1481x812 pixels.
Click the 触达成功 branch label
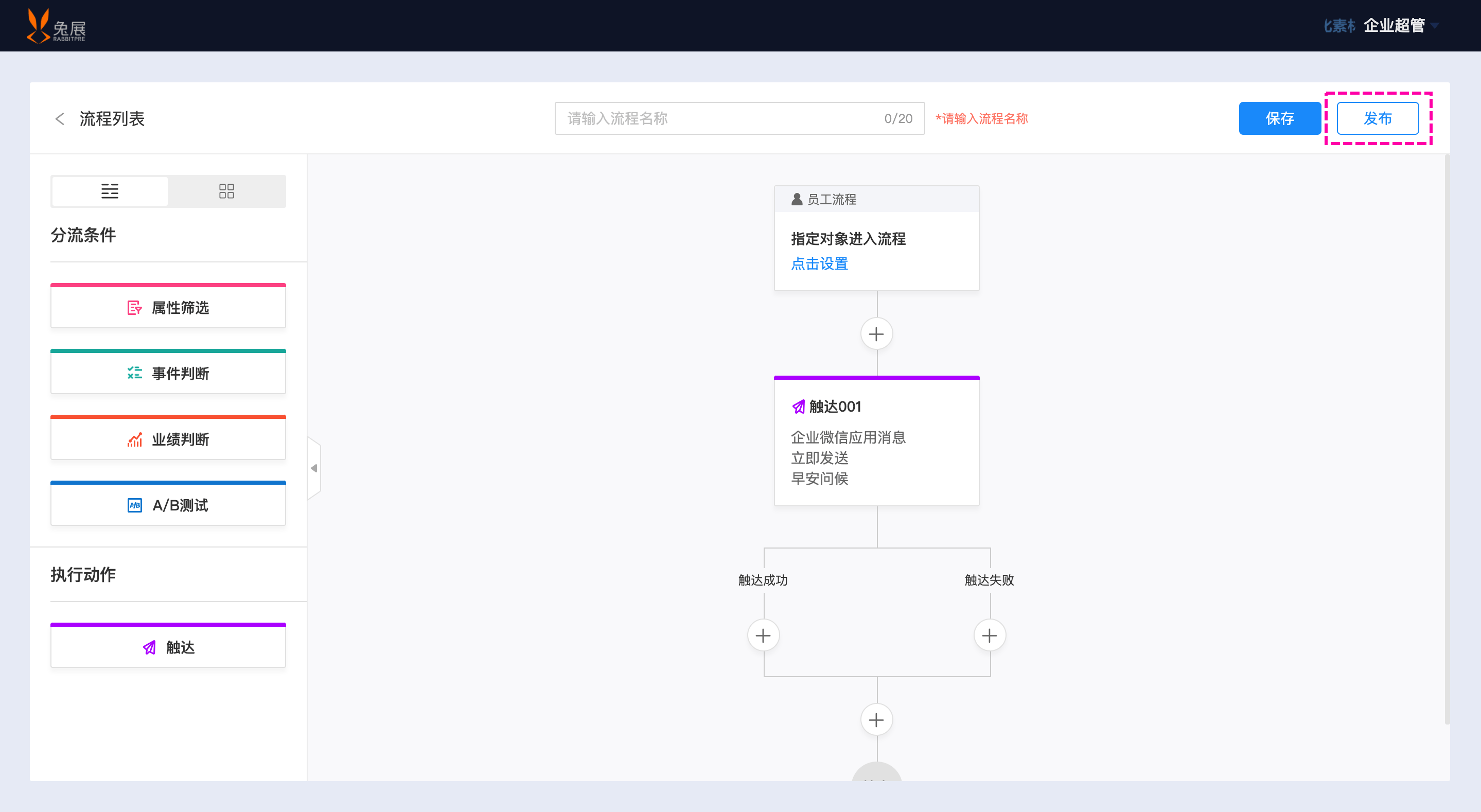coord(763,580)
